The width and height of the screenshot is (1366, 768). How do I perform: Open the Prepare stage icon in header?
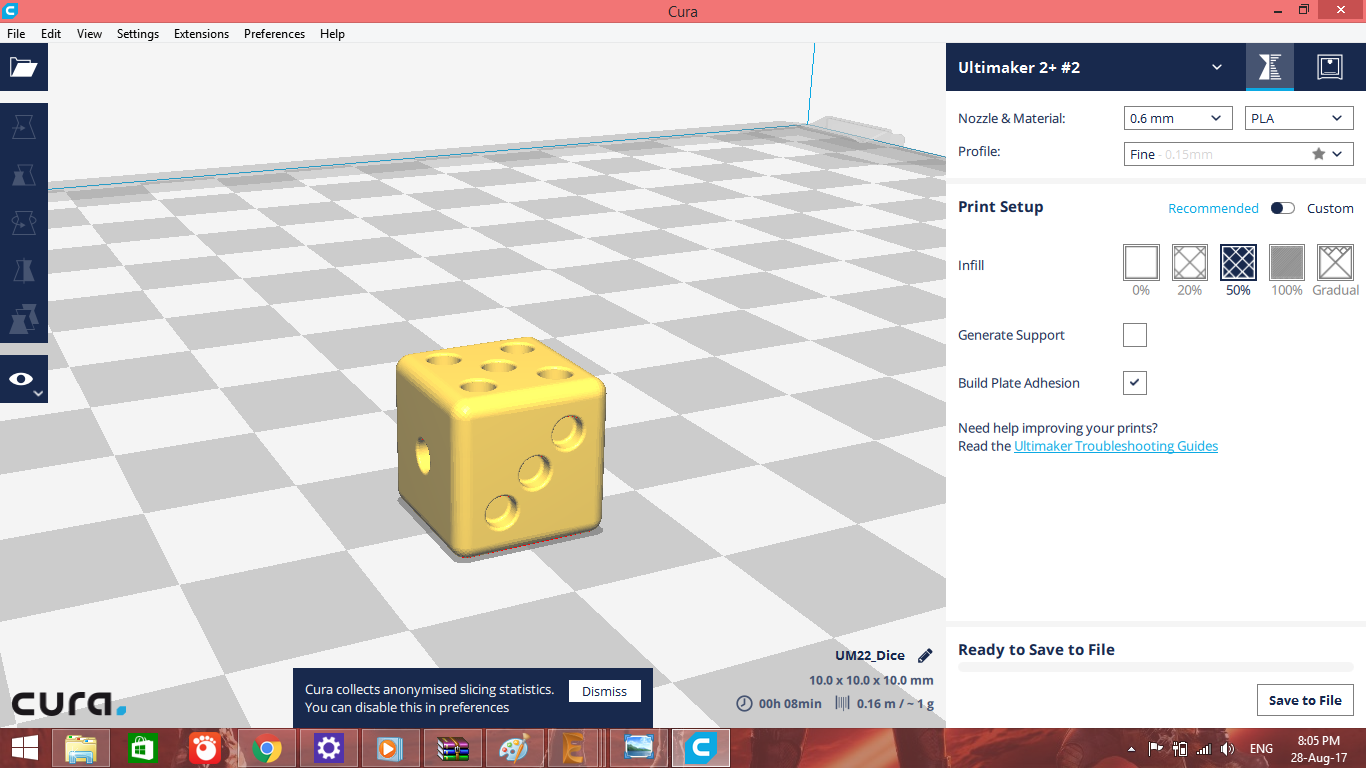1269,67
